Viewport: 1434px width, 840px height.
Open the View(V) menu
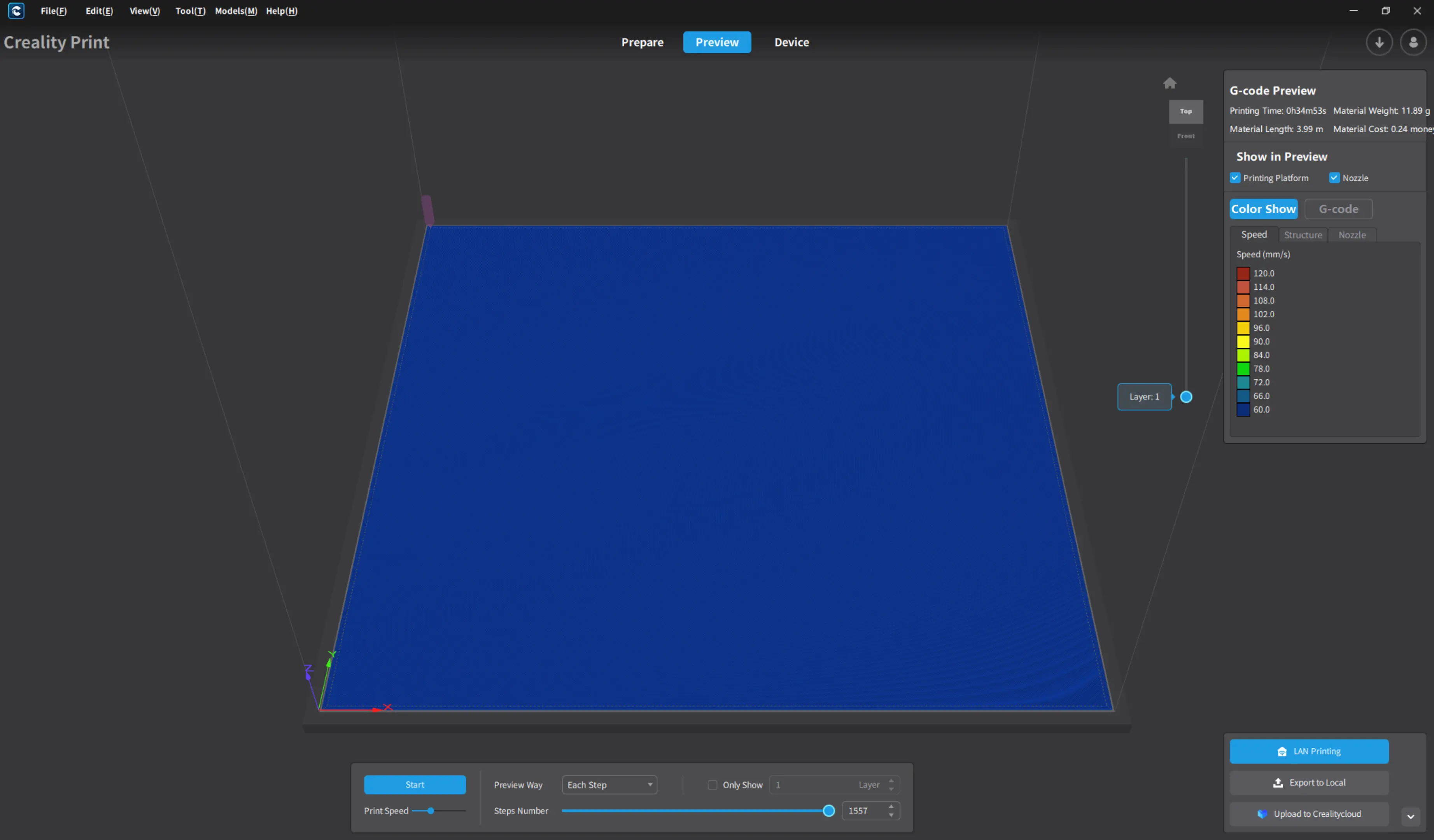[x=145, y=11]
